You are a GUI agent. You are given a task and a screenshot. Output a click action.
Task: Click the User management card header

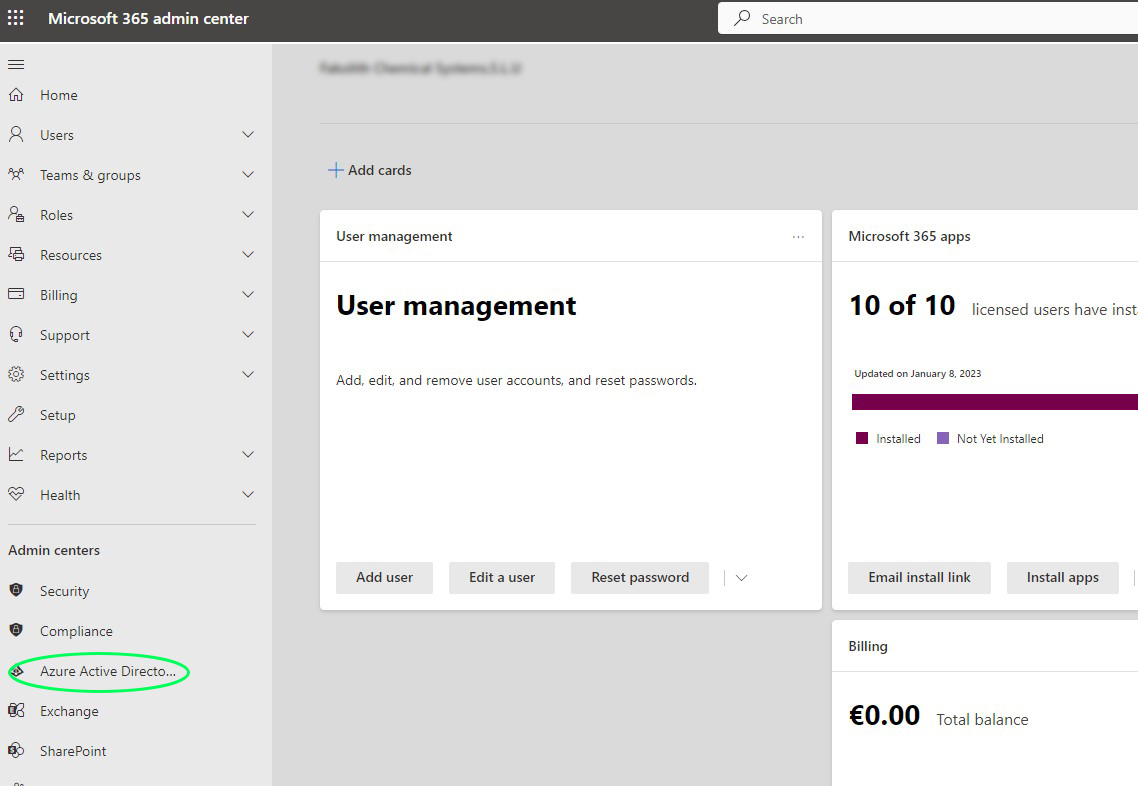tap(394, 237)
